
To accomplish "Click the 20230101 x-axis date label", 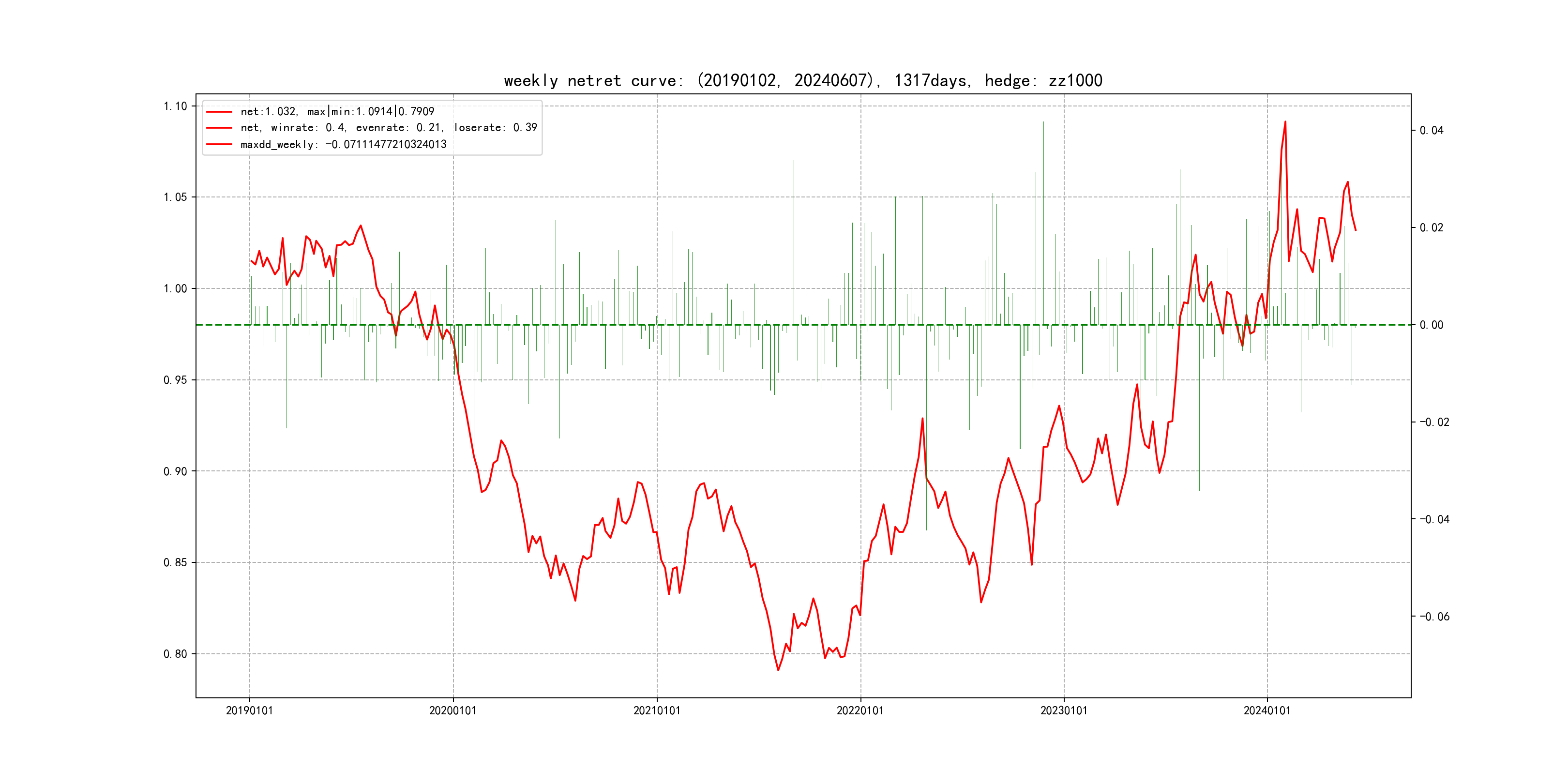I will point(1063,710).
